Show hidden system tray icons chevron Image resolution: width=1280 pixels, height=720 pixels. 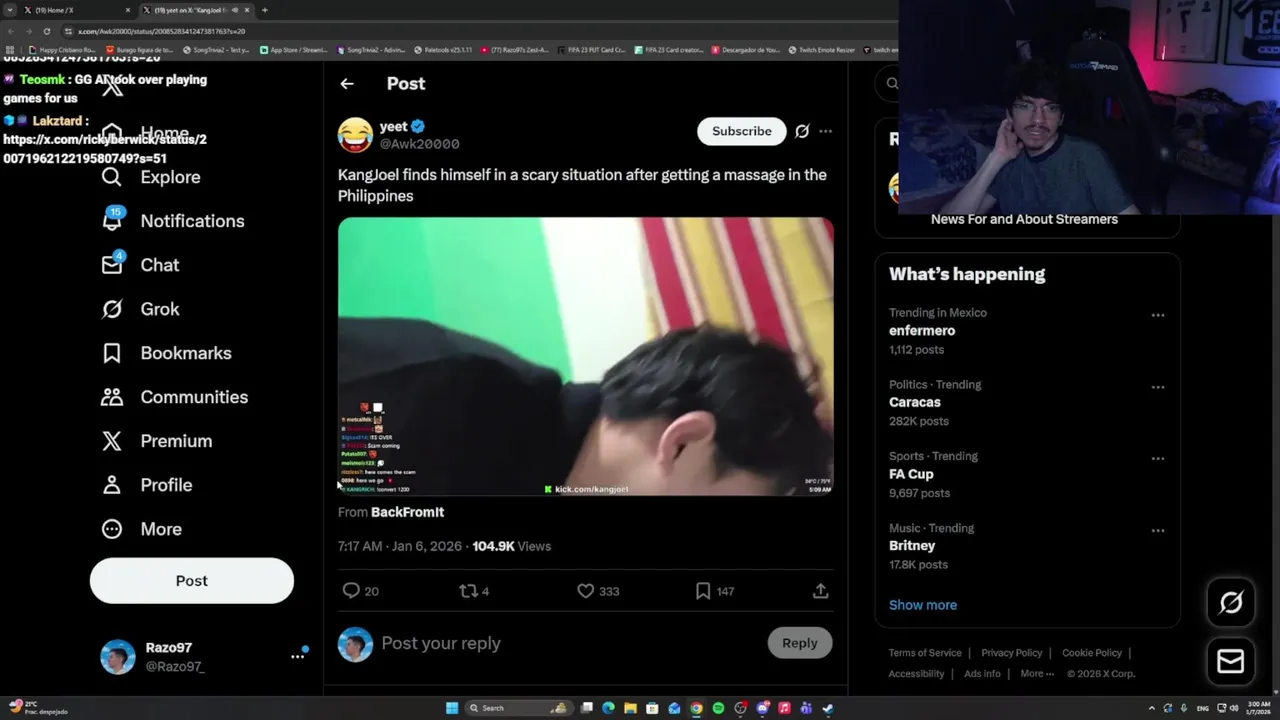pyautogui.click(x=1151, y=708)
